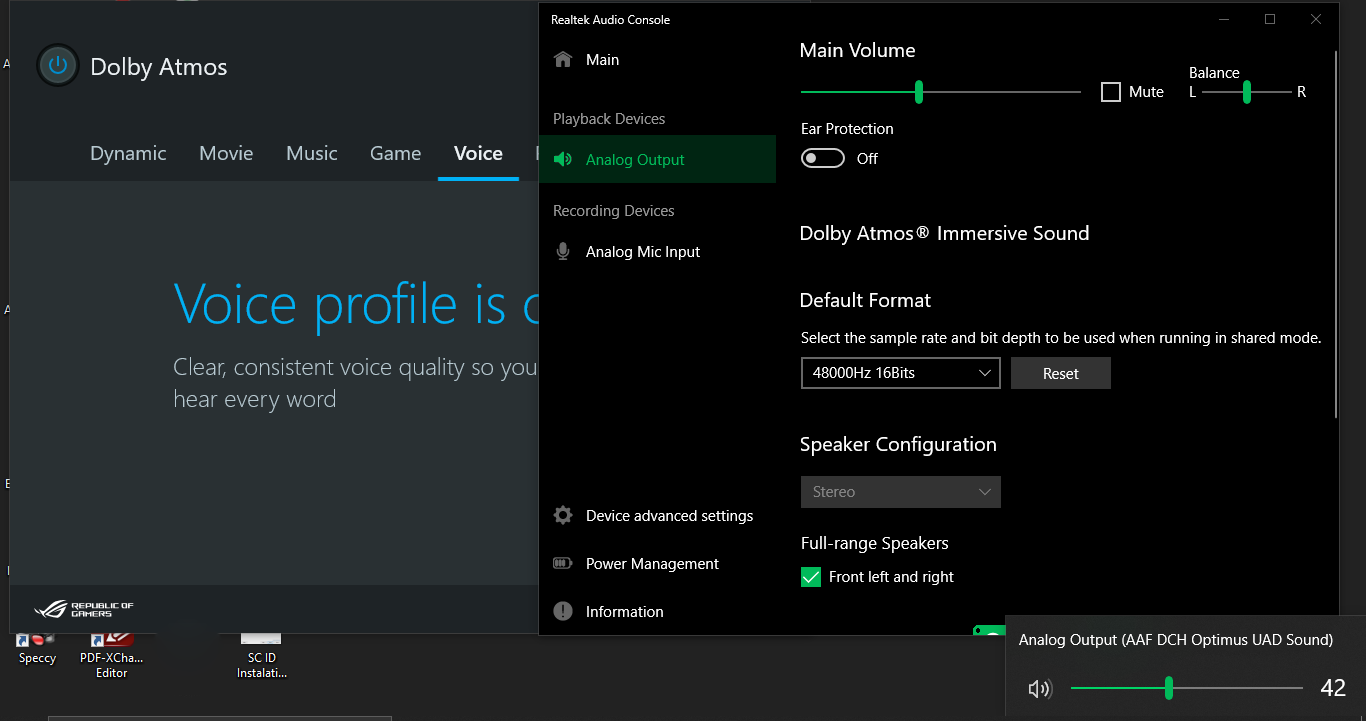Open the SC ID Installation desktop shortcut

(x=262, y=655)
